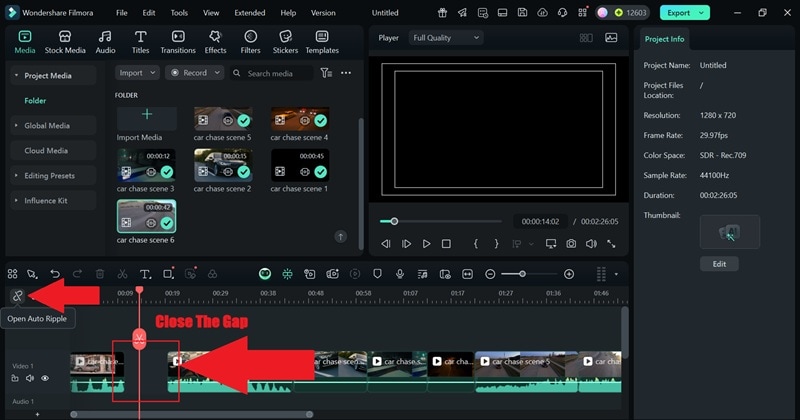Open the Extended menu
800x420 pixels.
[249, 13]
